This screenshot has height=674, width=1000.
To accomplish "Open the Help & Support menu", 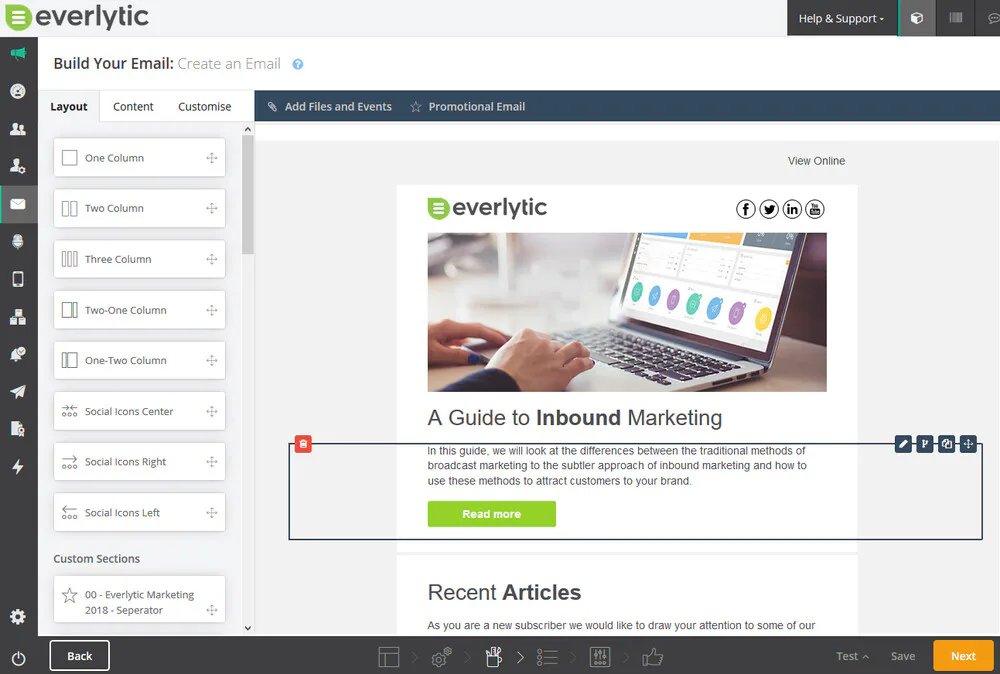I will [841, 18].
